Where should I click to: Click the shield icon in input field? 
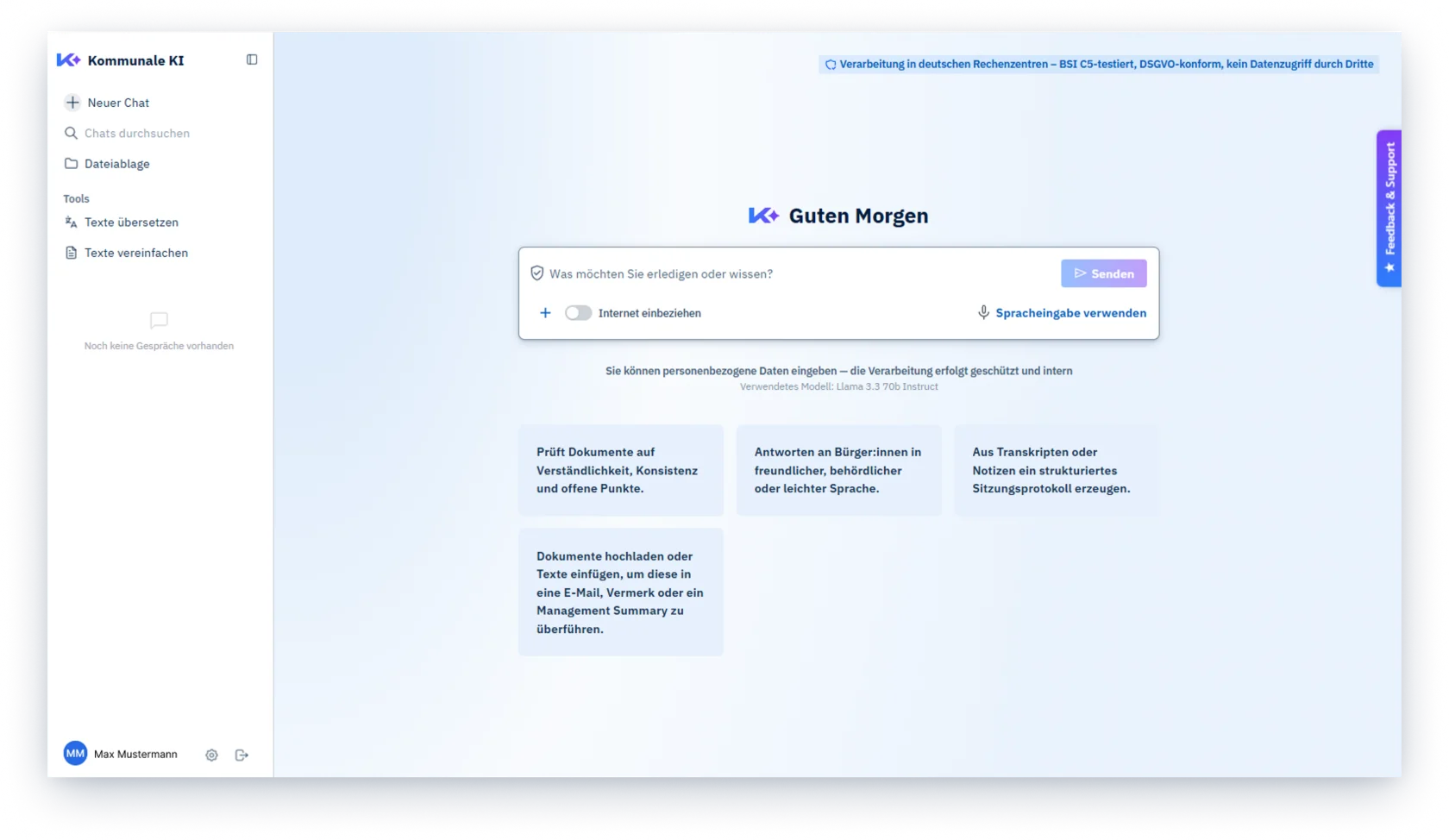click(536, 273)
